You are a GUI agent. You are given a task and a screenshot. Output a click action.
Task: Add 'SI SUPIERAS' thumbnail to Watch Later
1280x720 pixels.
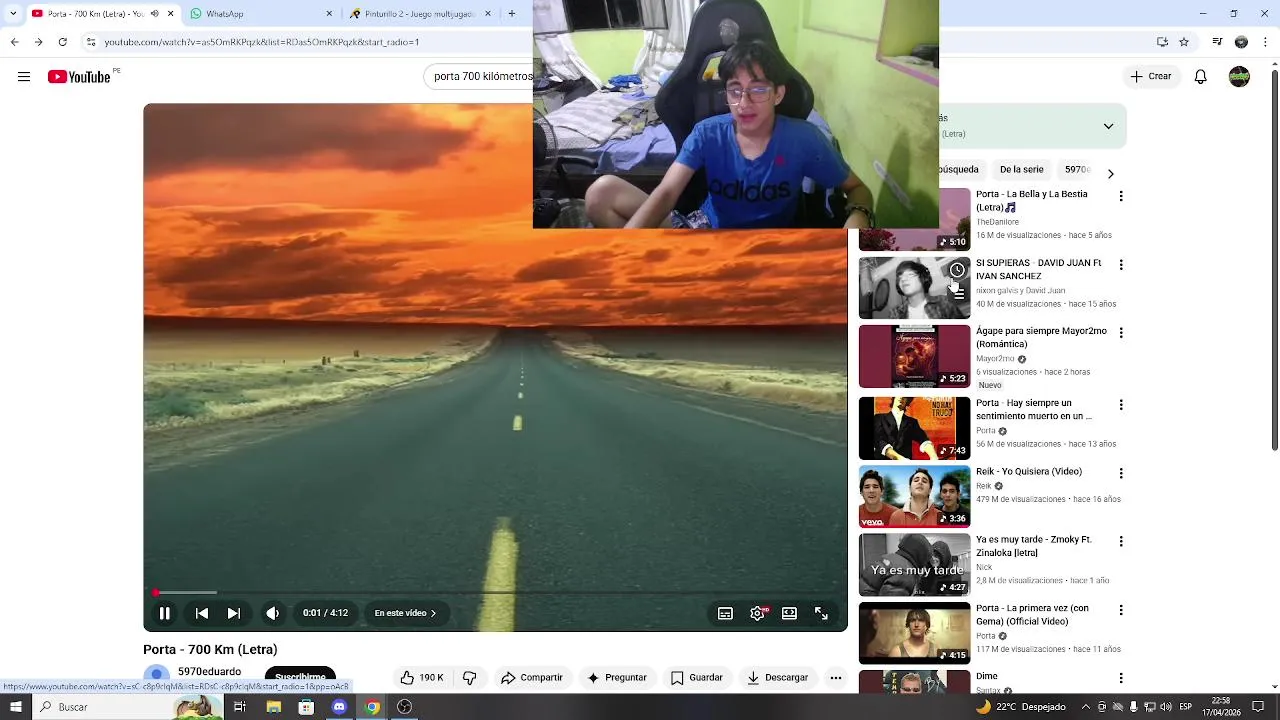tap(957, 270)
